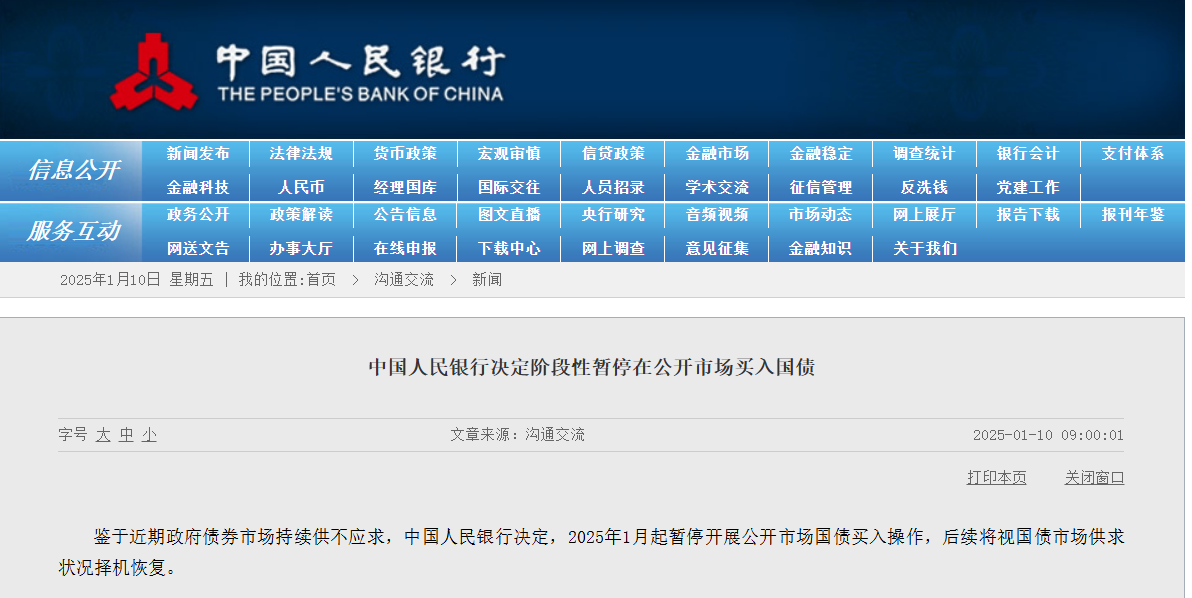
Task: Go to 意见征集 page
Action: coord(717,248)
